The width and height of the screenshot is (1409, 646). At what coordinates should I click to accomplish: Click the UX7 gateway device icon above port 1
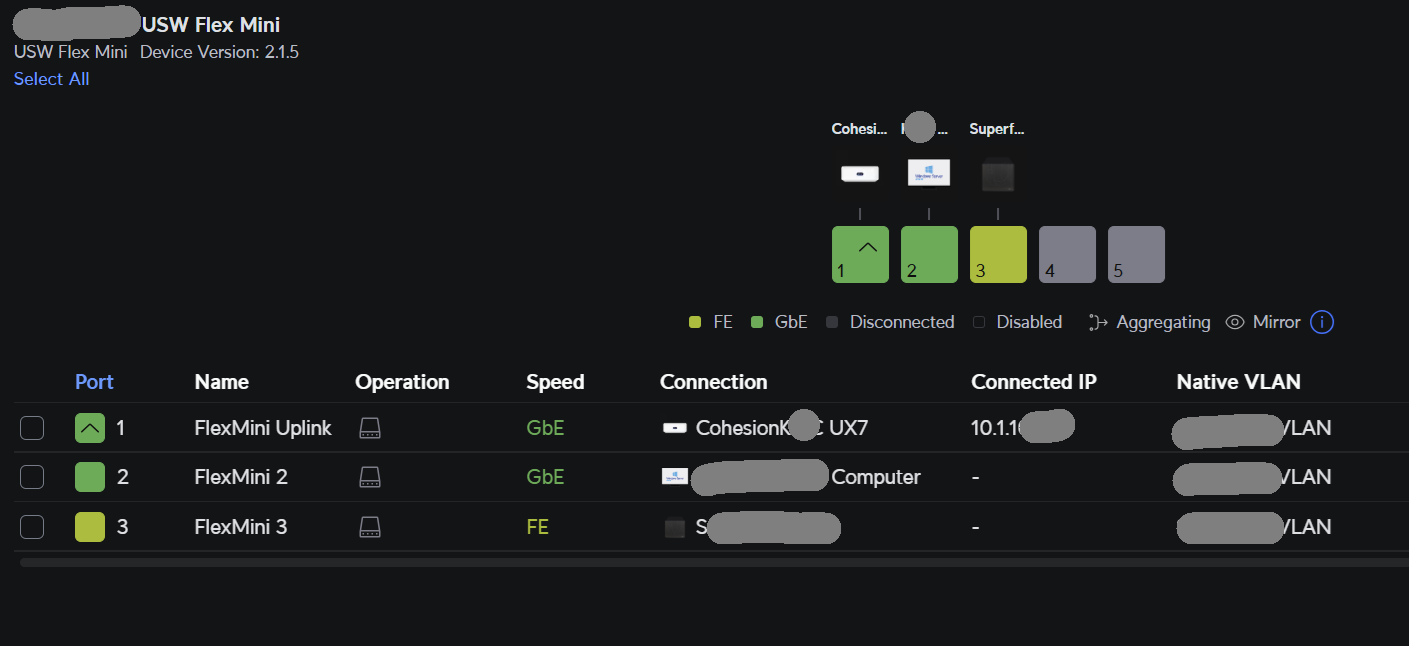tap(860, 174)
